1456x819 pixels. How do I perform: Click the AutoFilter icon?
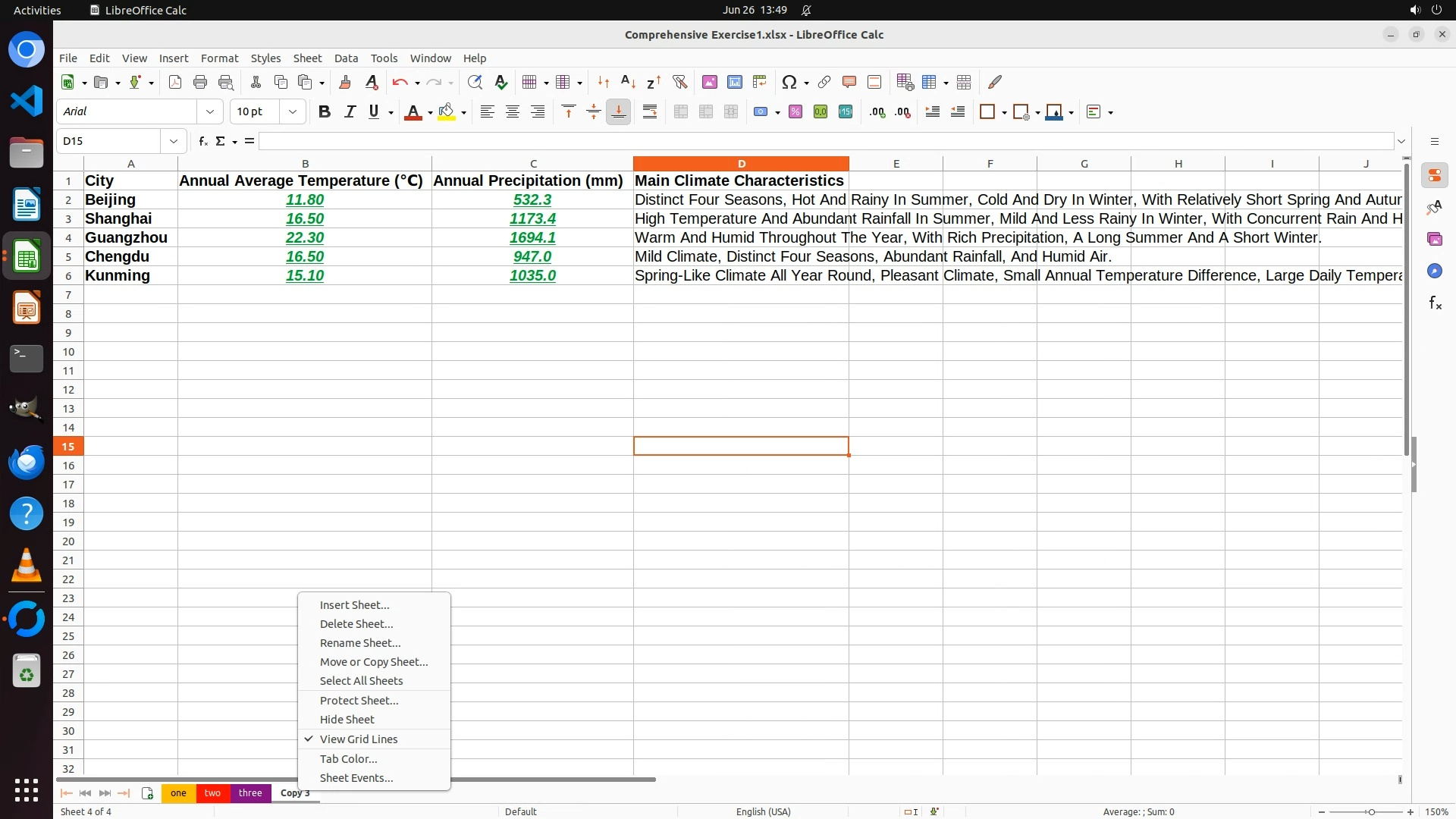pyautogui.click(x=679, y=82)
